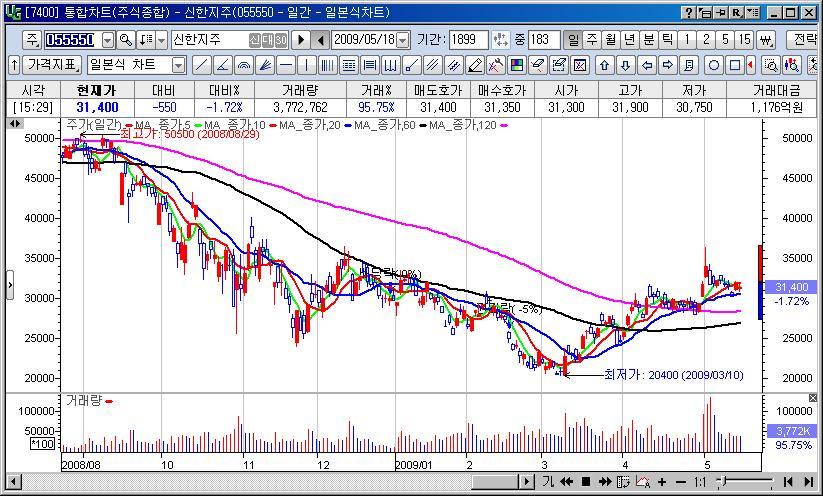Click the period adjust arrows icon
The image size is (823, 496).
click(500, 40)
